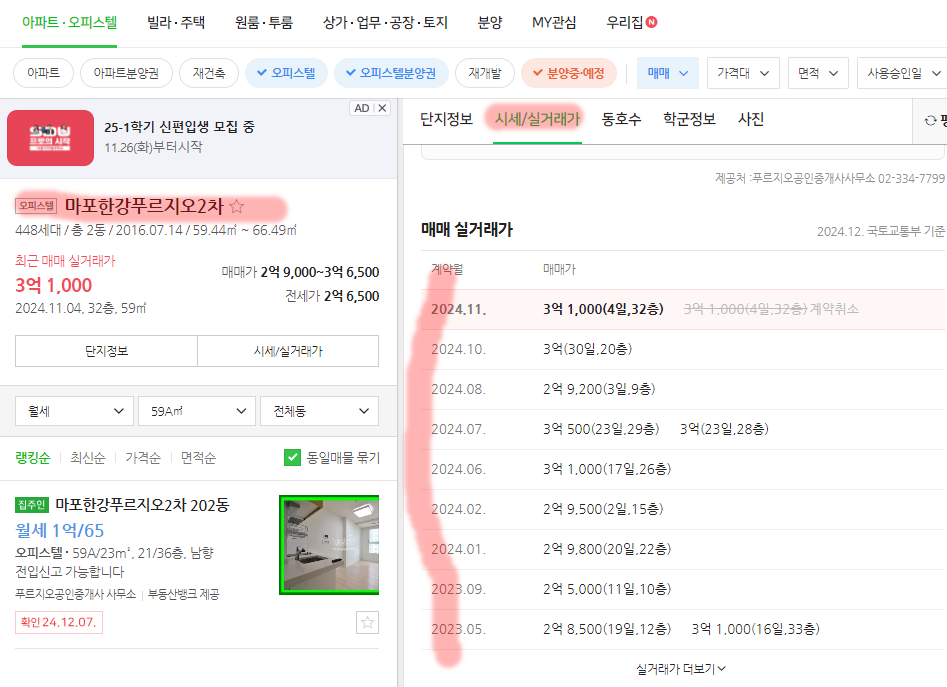The height and width of the screenshot is (687, 947).
Task: Click the 집주인 owner badge
Action: point(32,505)
